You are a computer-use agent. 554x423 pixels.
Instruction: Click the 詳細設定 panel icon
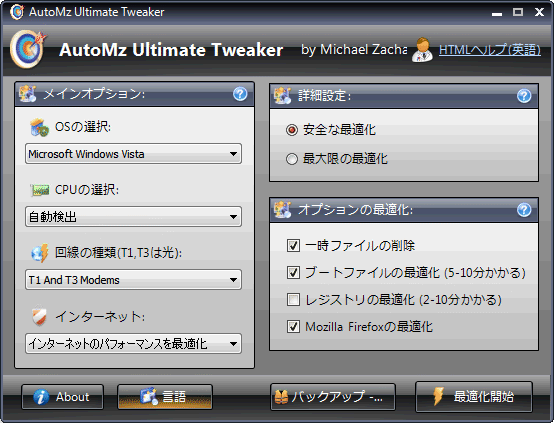click(x=283, y=96)
